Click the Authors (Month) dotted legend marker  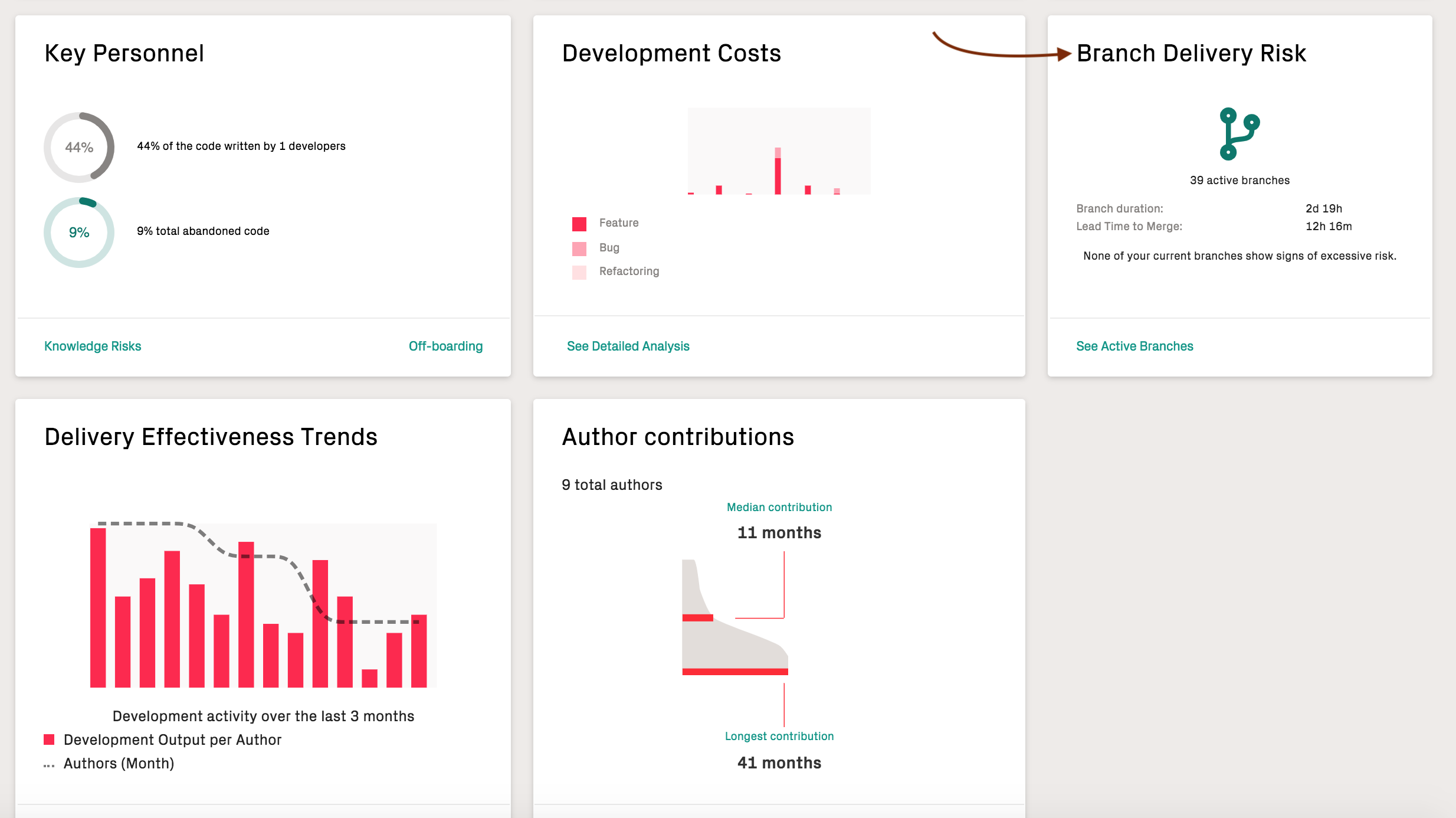(x=49, y=765)
